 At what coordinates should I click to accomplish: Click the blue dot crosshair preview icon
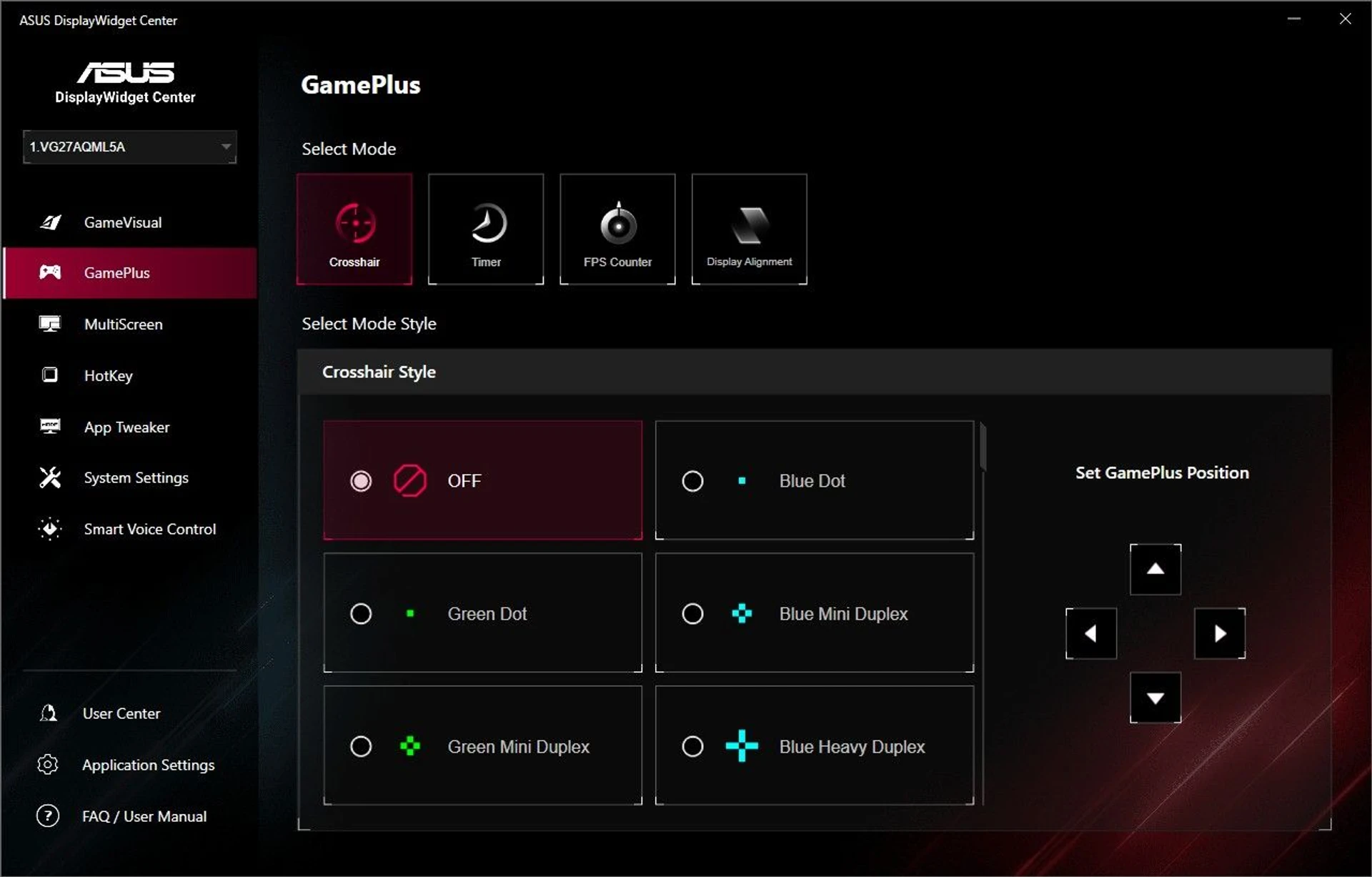[x=742, y=481]
